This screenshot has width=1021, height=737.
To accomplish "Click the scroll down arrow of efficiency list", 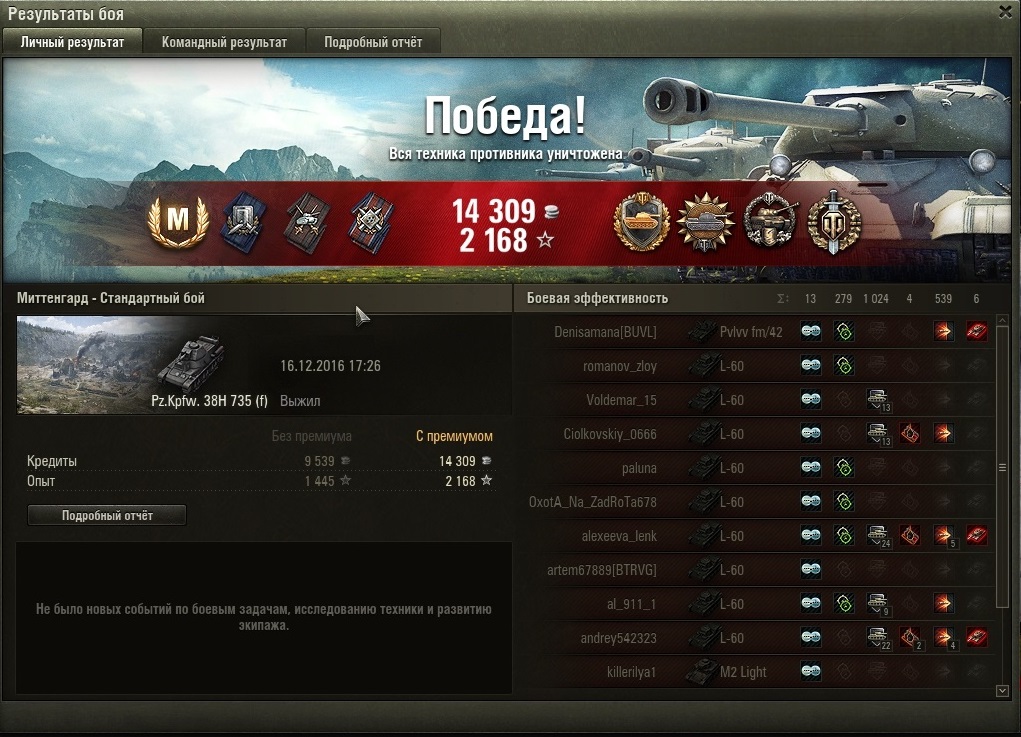I will coord(1003,691).
